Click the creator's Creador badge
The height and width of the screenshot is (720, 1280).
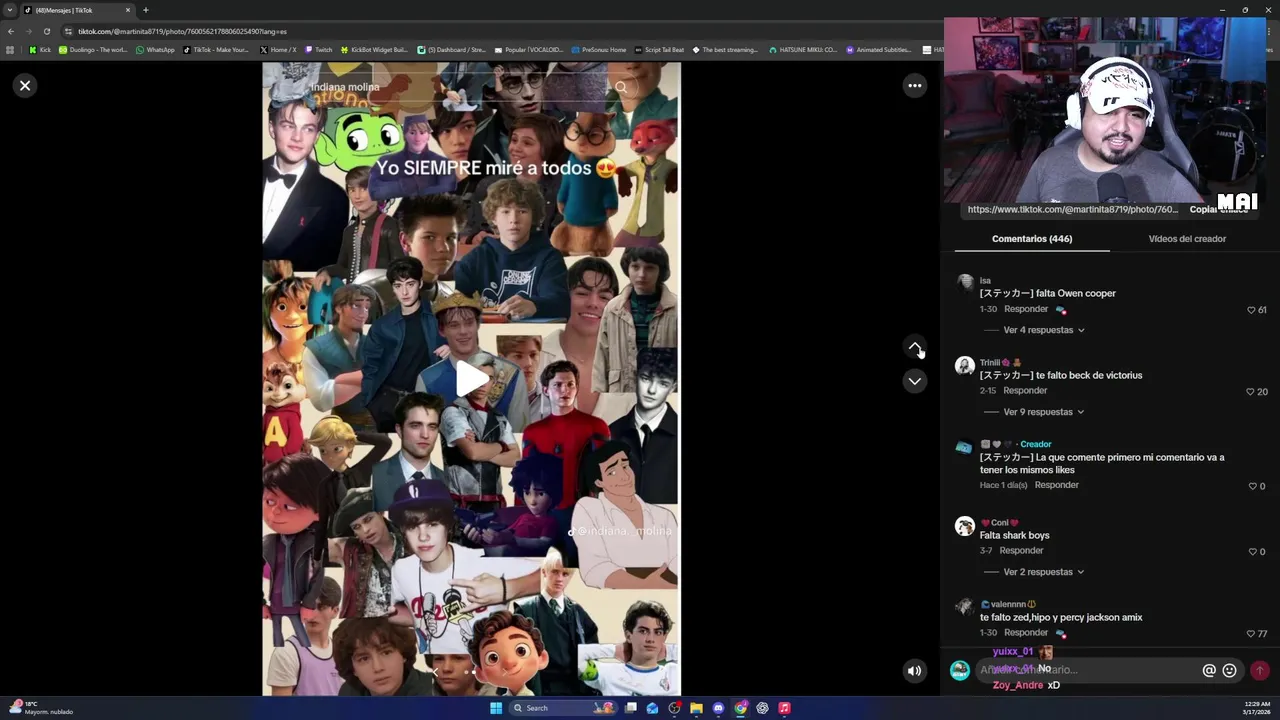click(x=1036, y=444)
